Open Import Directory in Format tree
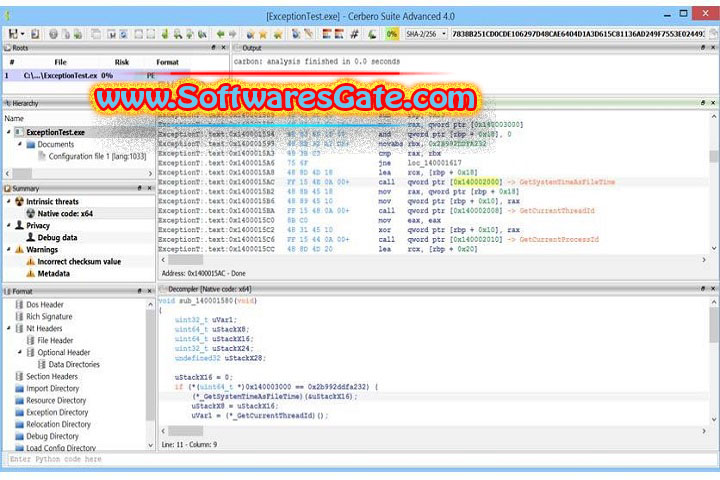The height and width of the screenshot is (480, 720). [53, 388]
